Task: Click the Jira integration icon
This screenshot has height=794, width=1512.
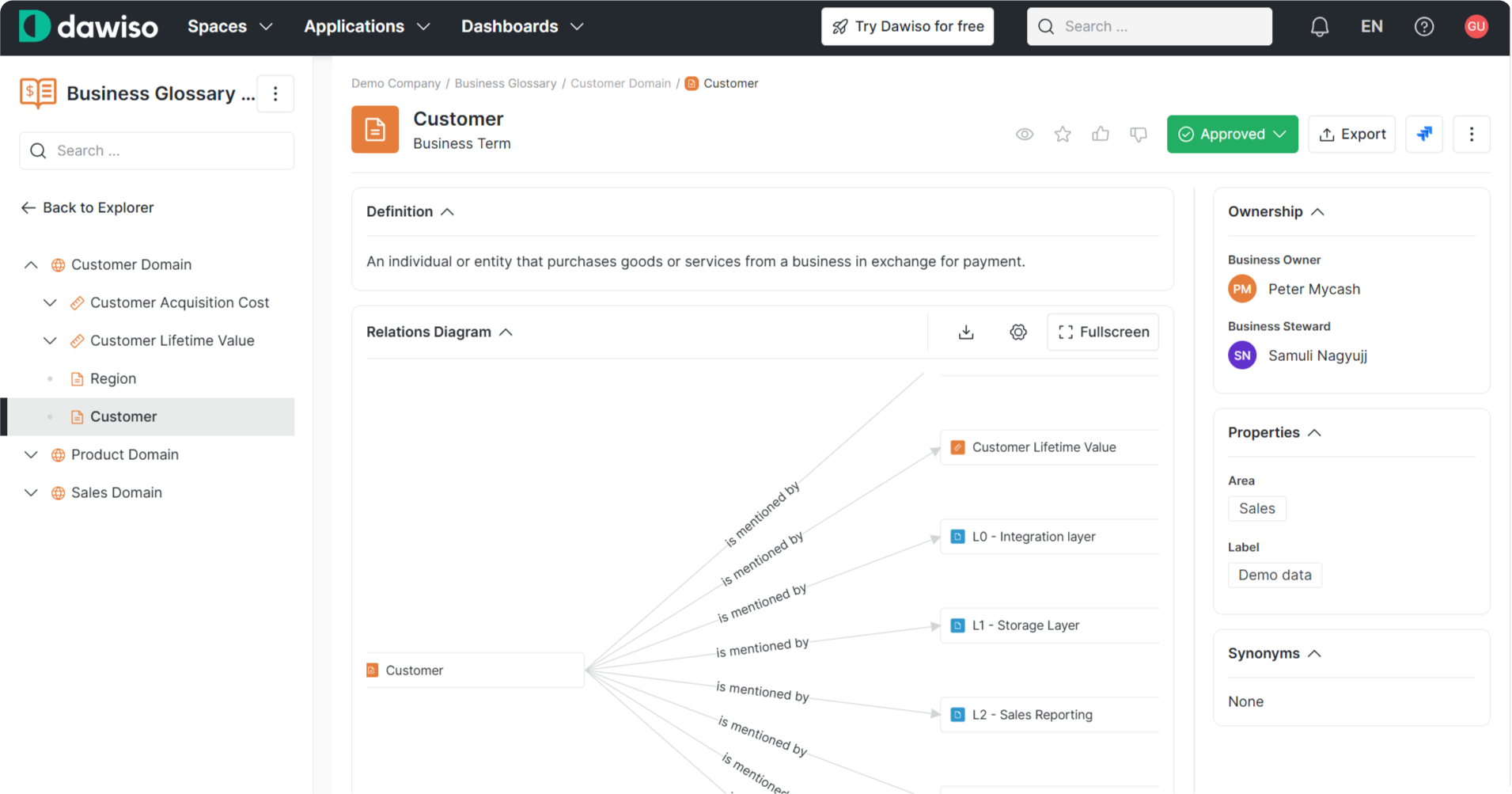Action: 1423,135
